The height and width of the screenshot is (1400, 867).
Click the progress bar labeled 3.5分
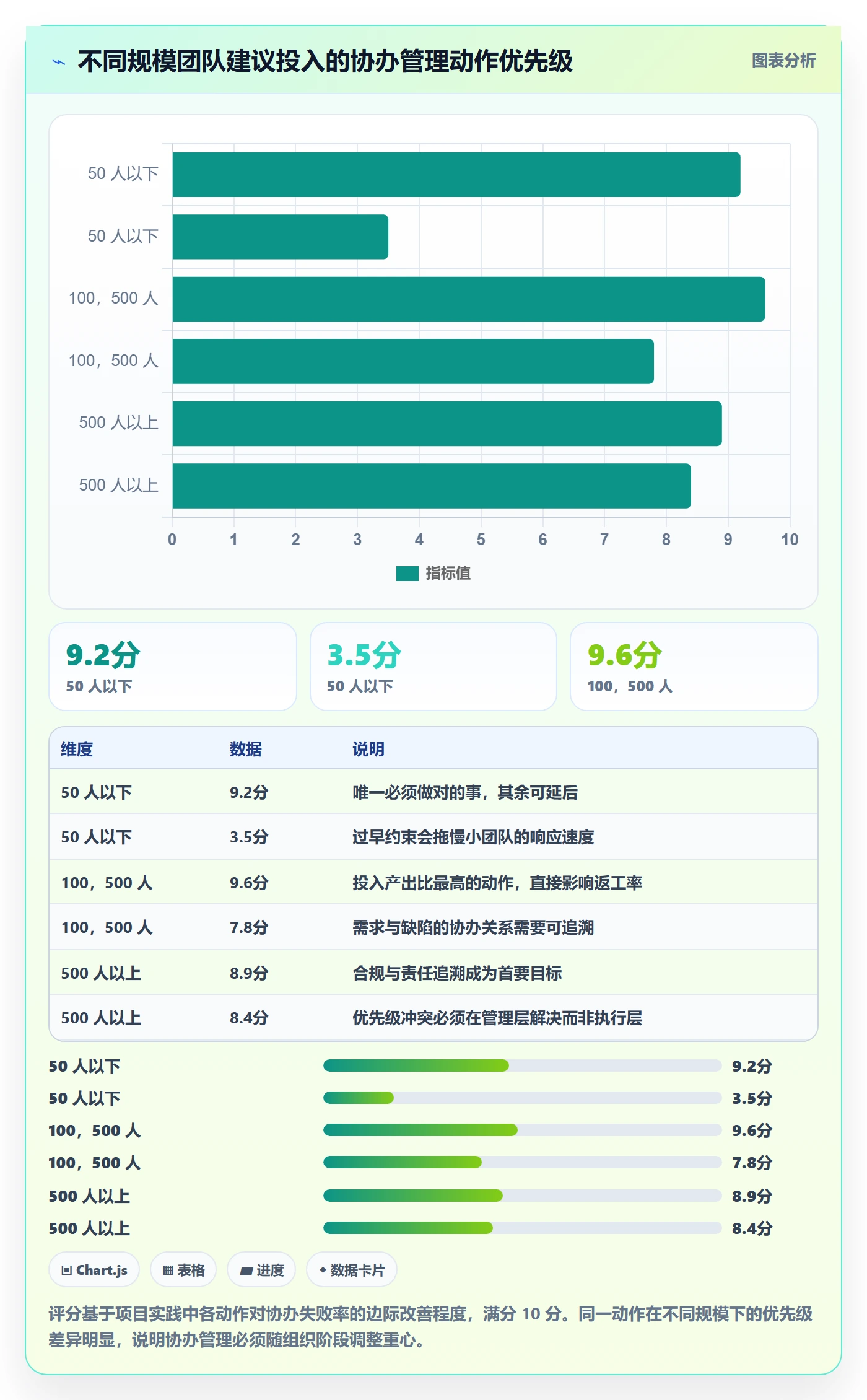pos(523,1098)
